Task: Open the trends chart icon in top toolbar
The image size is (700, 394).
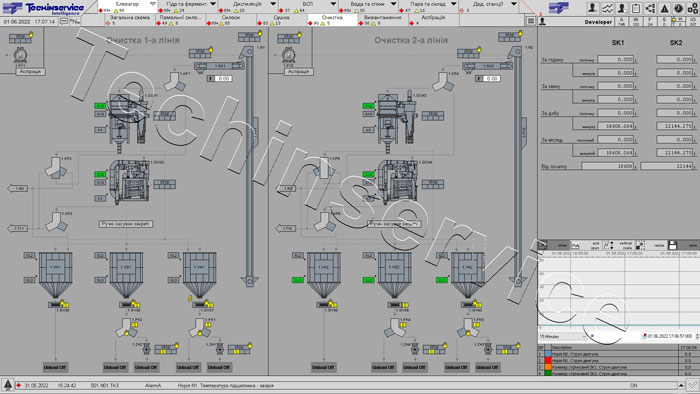Action: 607,8
